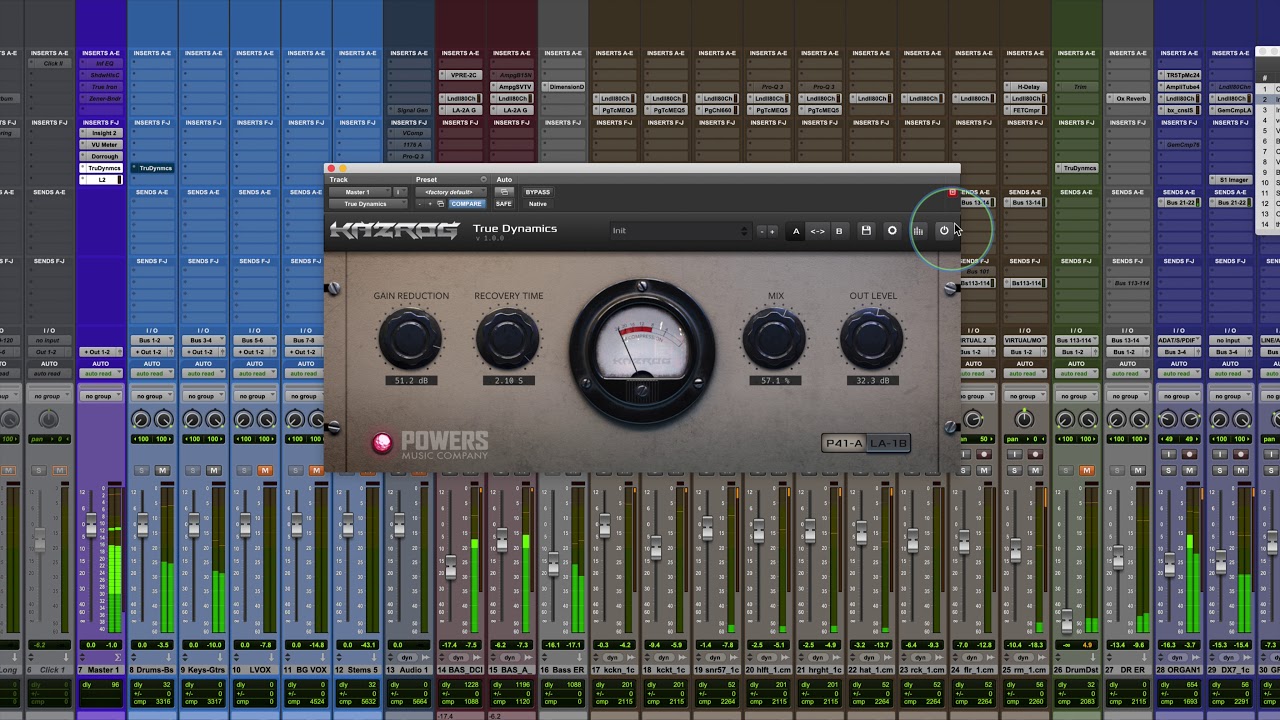Image resolution: width=1280 pixels, height=720 pixels.
Task: Click record enable on track 24 strip
Action: pyautogui.click(x=984, y=455)
